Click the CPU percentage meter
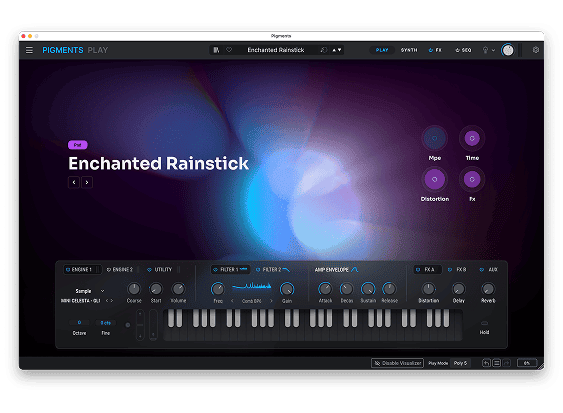563x413 pixels. [527, 363]
